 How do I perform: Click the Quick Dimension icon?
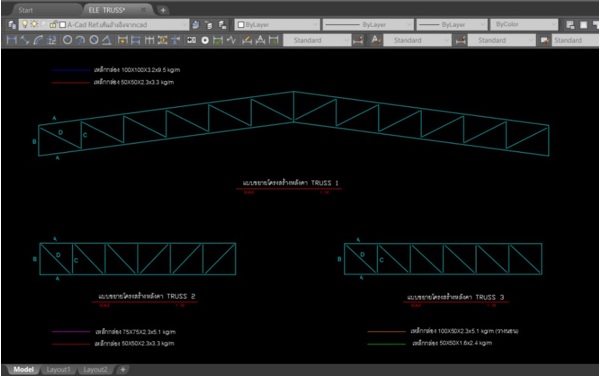pos(122,40)
